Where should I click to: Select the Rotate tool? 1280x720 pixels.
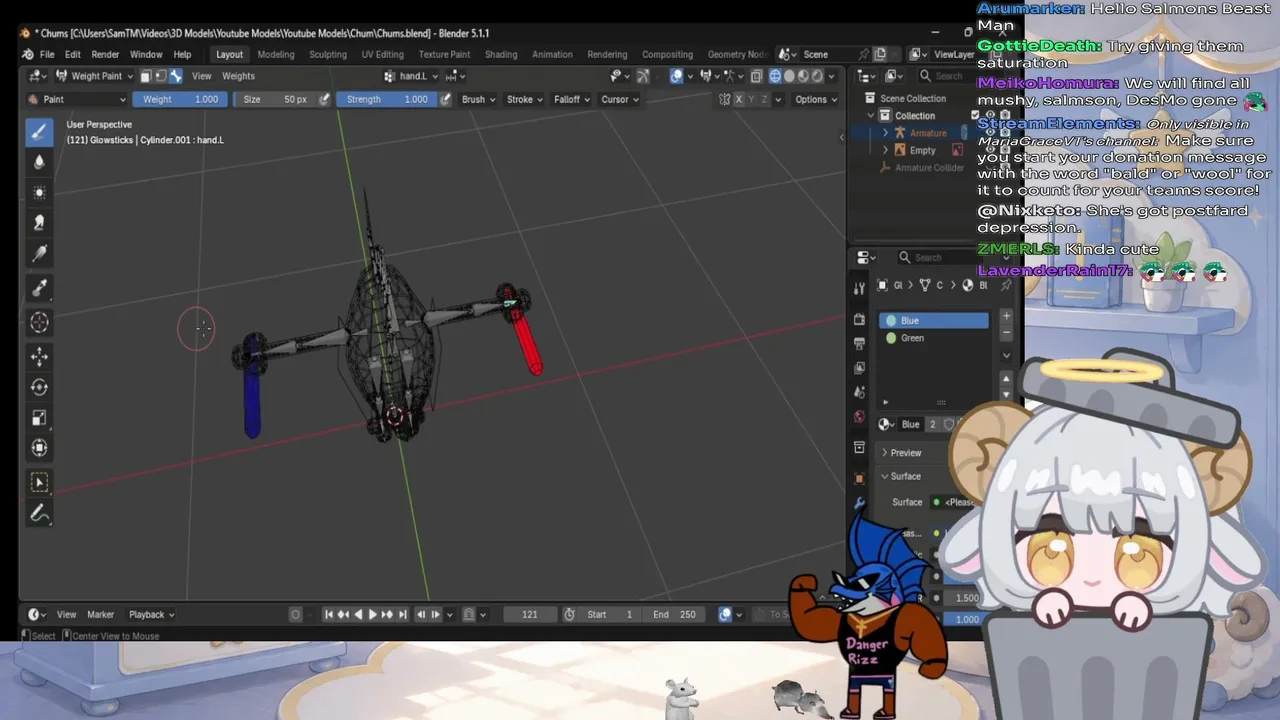click(x=40, y=387)
